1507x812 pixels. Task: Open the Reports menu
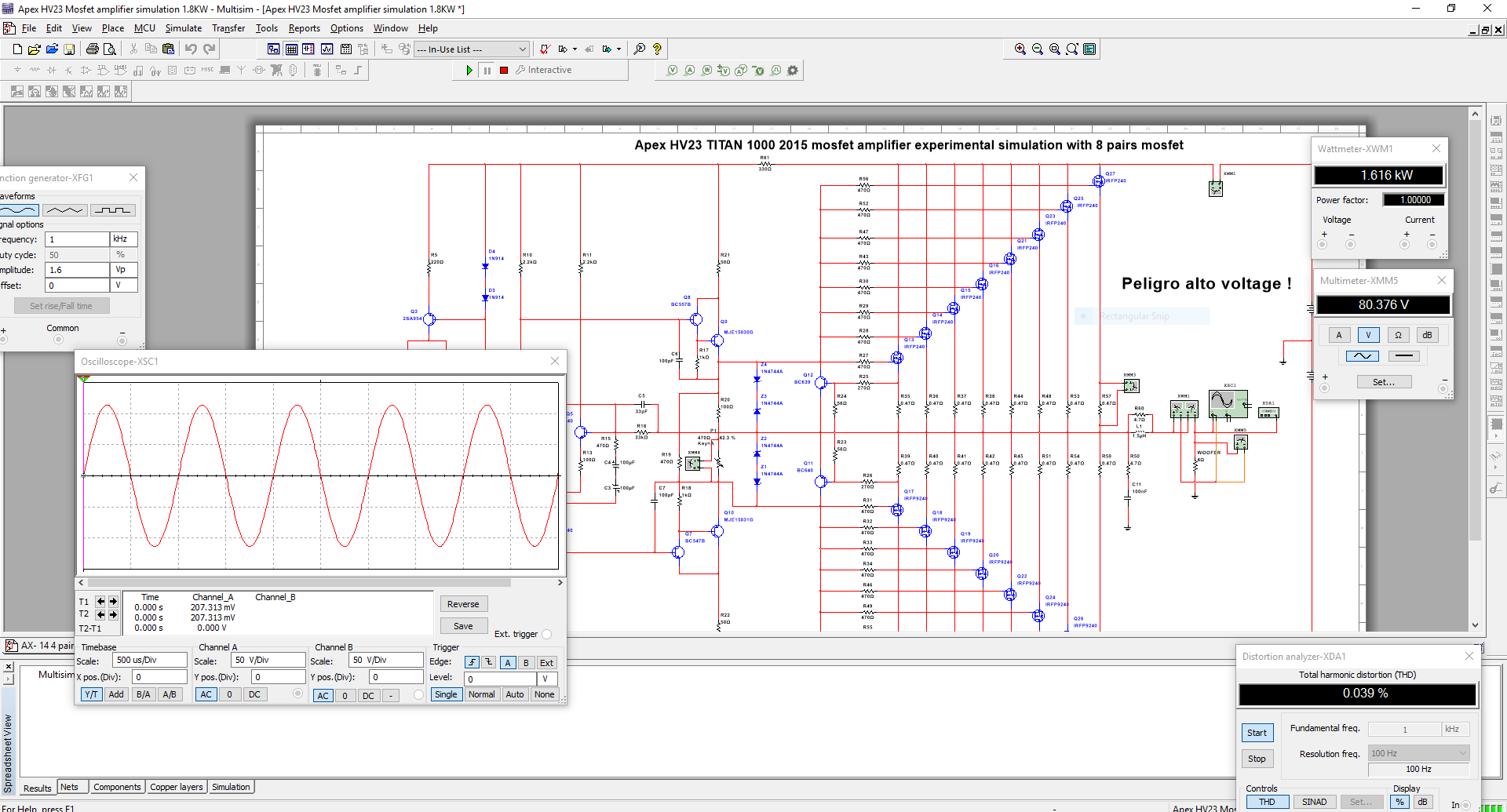pos(305,28)
